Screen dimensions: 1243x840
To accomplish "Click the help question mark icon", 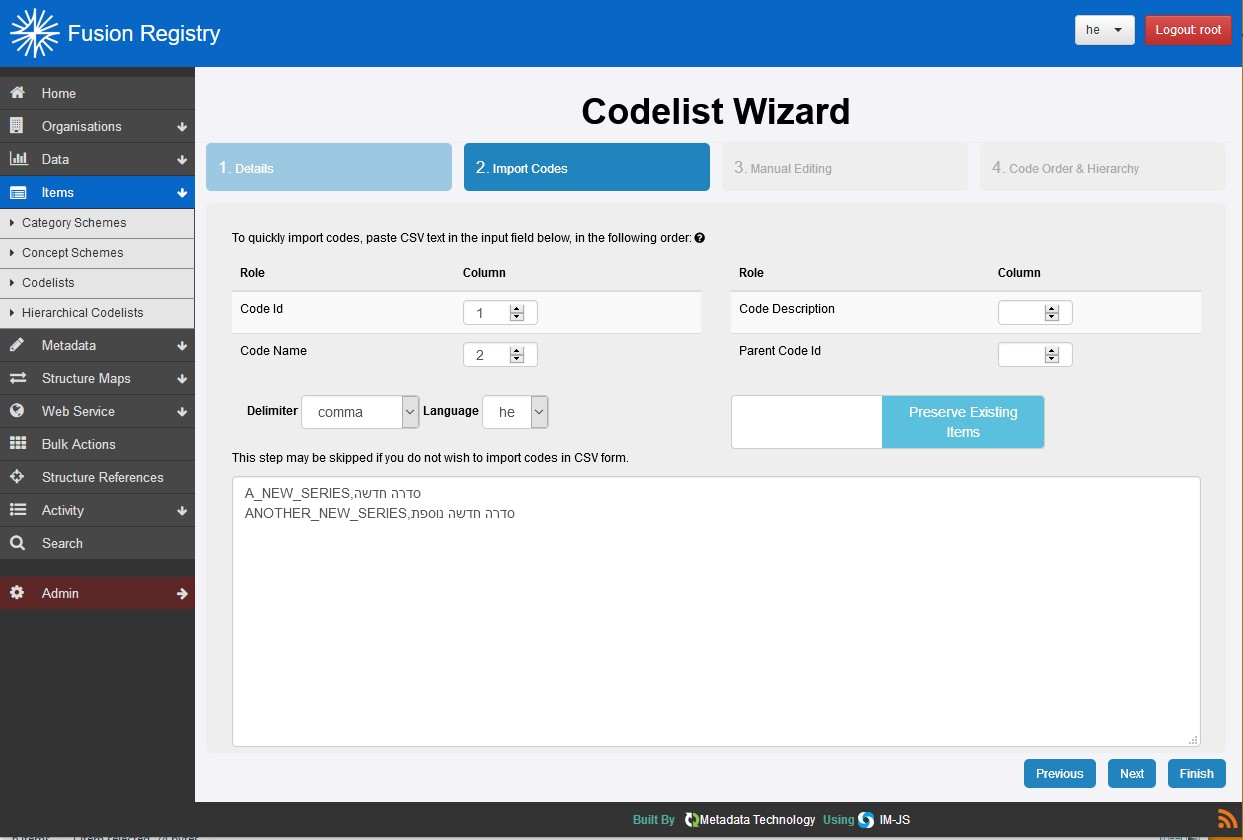I will click(x=700, y=238).
